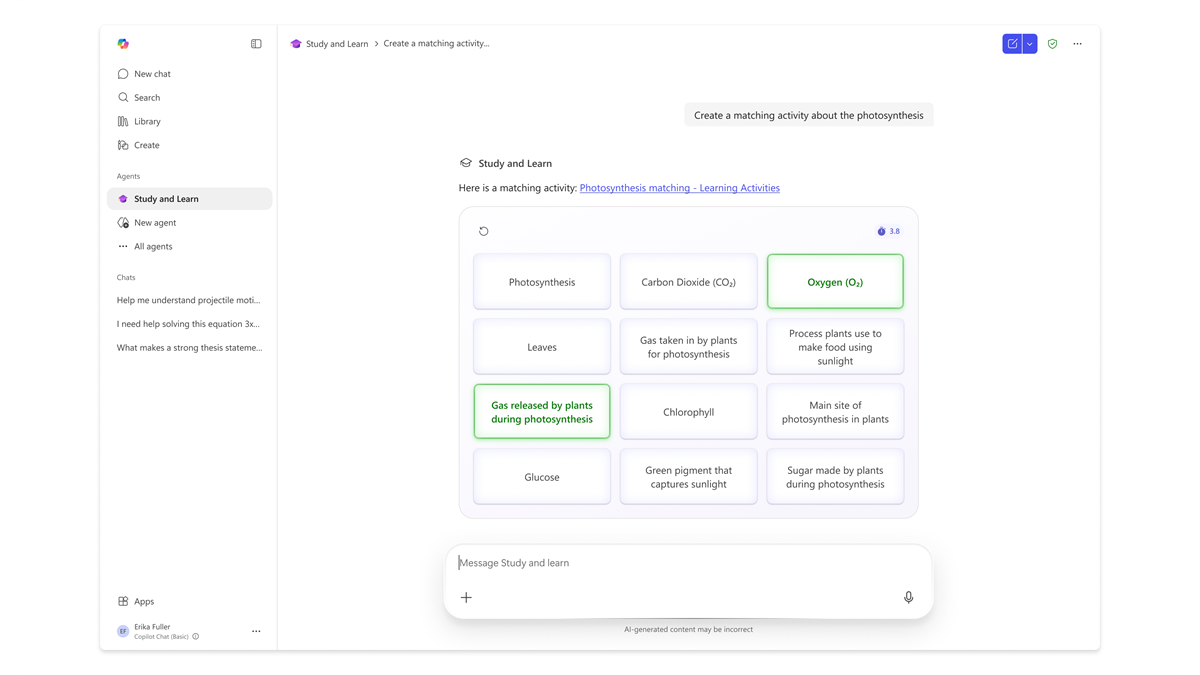Click the Message Study and learn field

click(x=689, y=563)
